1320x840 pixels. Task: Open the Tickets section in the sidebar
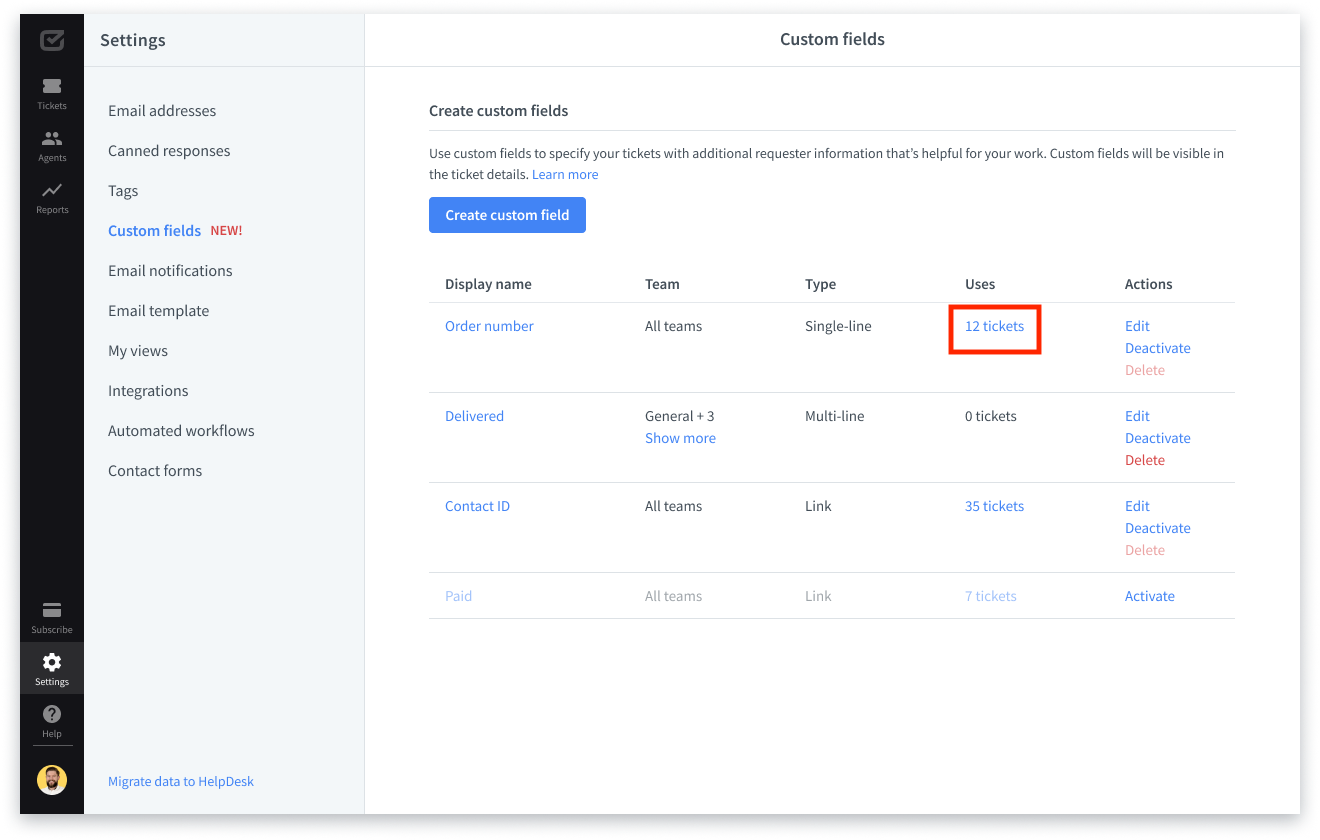52,94
